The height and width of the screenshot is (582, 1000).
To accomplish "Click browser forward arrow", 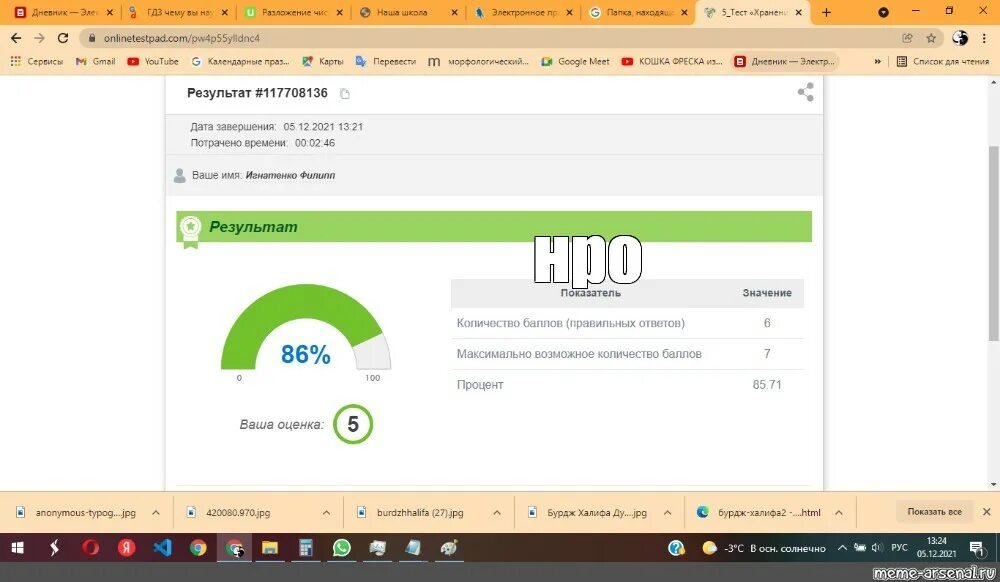I will [x=40, y=38].
